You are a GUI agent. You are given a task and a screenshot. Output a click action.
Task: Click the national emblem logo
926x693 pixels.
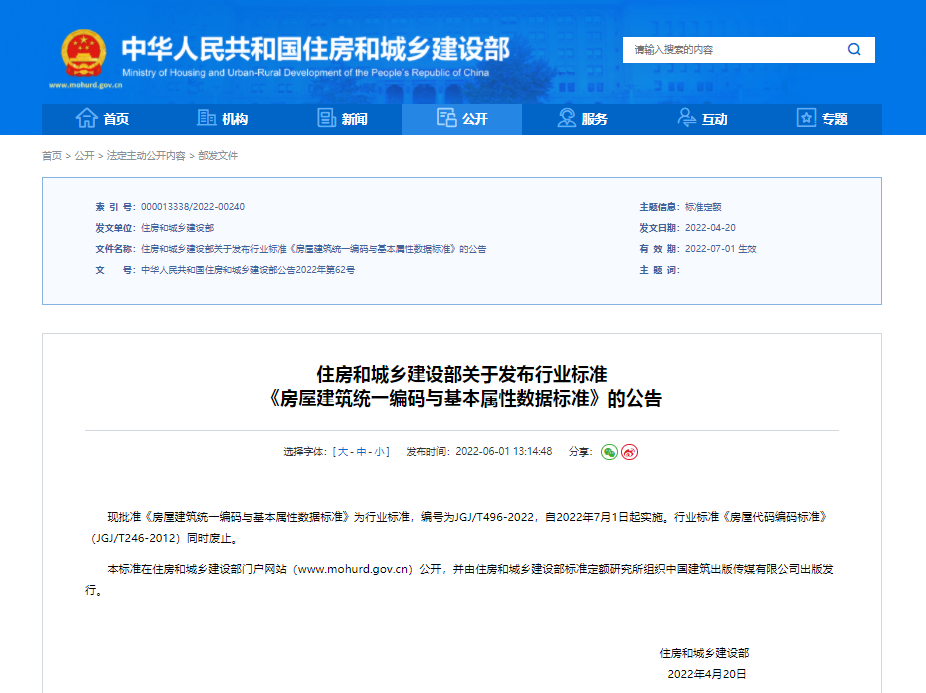[83, 53]
